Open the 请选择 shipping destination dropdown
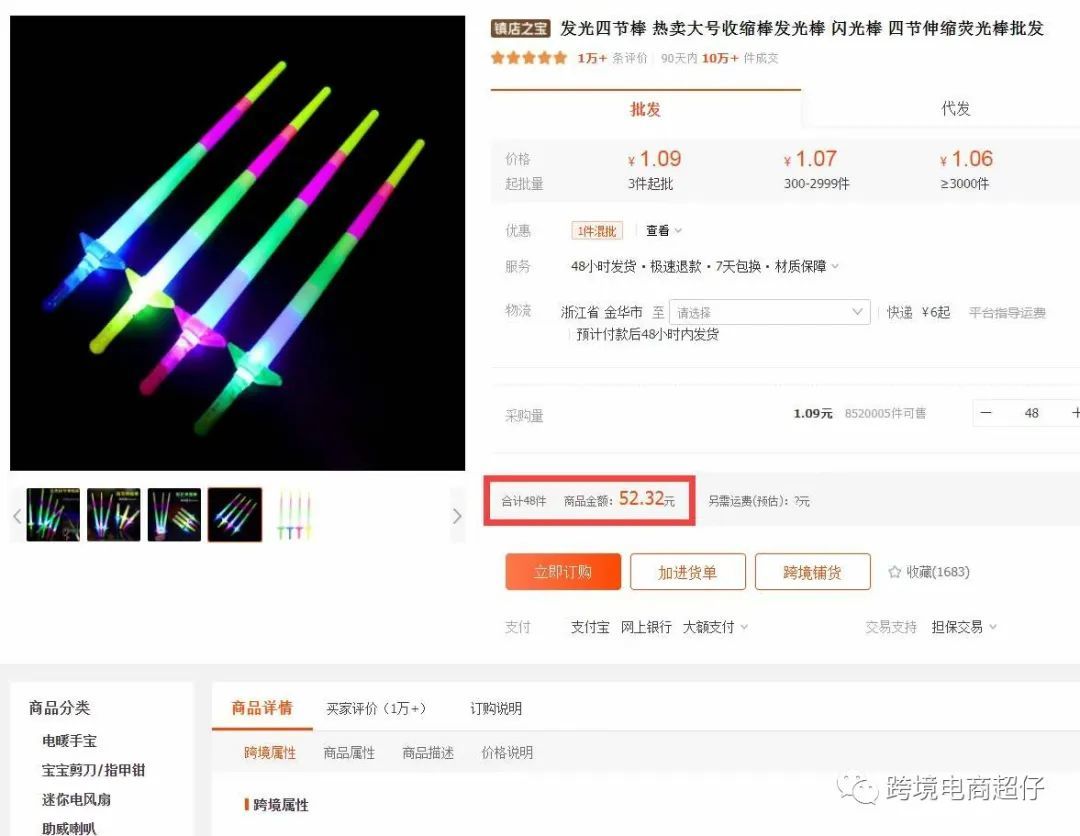The width and height of the screenshot is (1080, 836). pyautogui.click(x=769, y=312)
